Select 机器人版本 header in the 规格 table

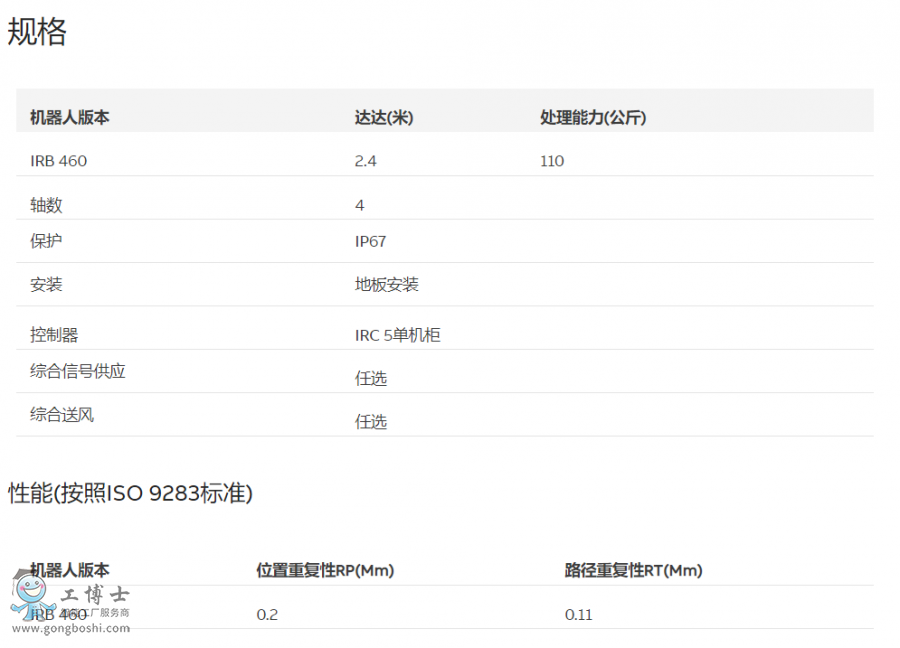69,118
